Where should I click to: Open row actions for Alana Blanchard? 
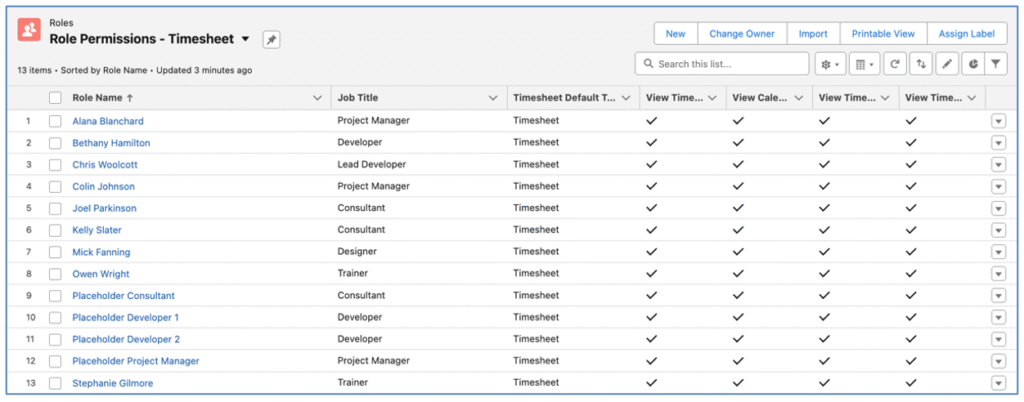999,121
